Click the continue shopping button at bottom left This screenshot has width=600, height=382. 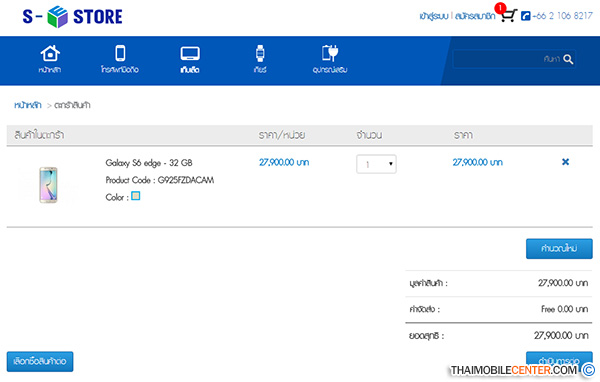point(40,361)
